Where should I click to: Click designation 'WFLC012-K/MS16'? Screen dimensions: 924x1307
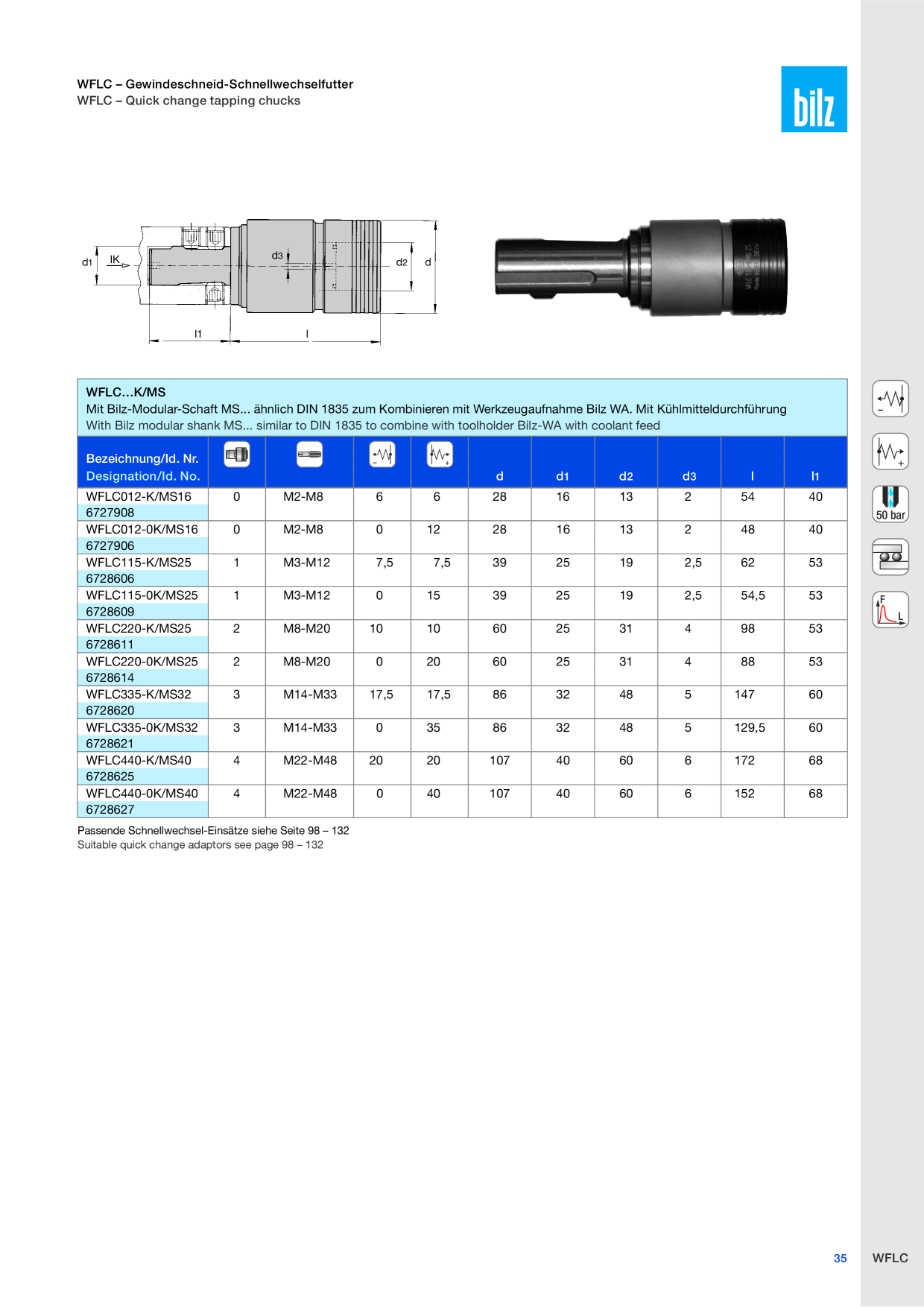[x=139, y=496]
